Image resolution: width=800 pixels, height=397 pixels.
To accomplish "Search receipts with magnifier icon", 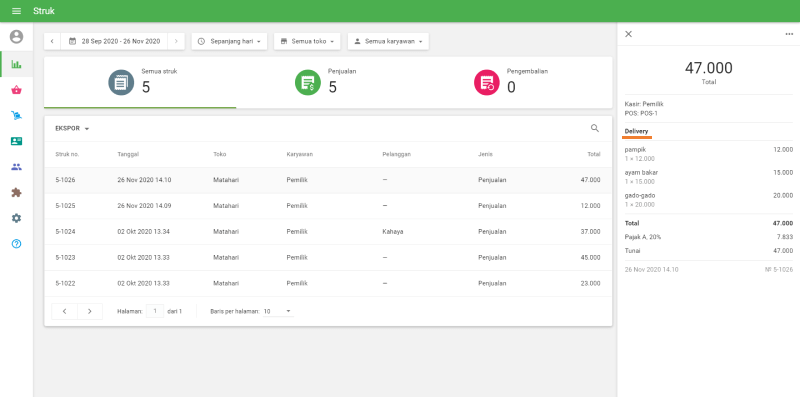I will click(595, 128).
